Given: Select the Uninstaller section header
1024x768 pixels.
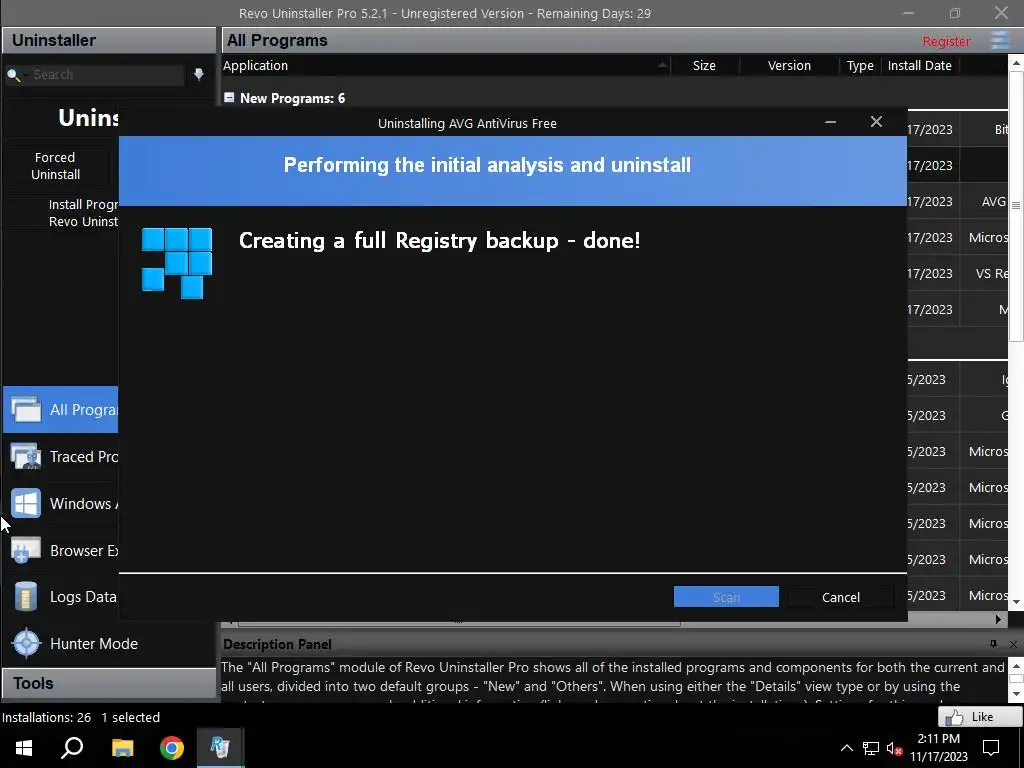Looking at the screenshot, I should click(x=109, y=40).
